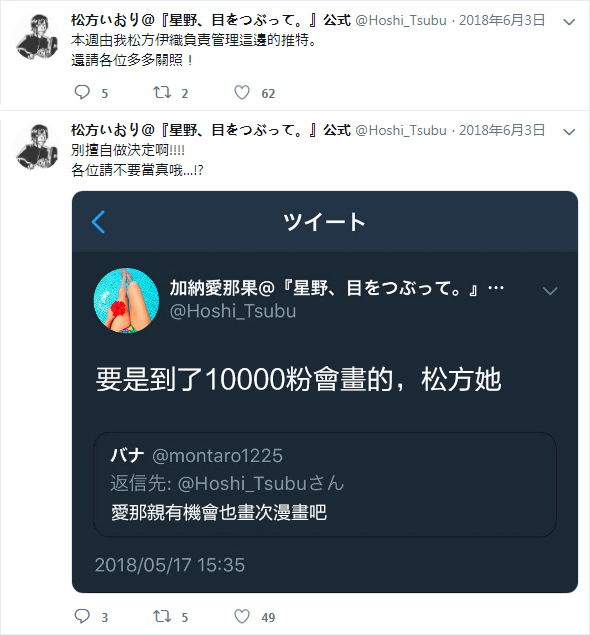Open the swimming pool legs avatar
Viewport: 590px width, 635px height.
click(x=126, y=300)
